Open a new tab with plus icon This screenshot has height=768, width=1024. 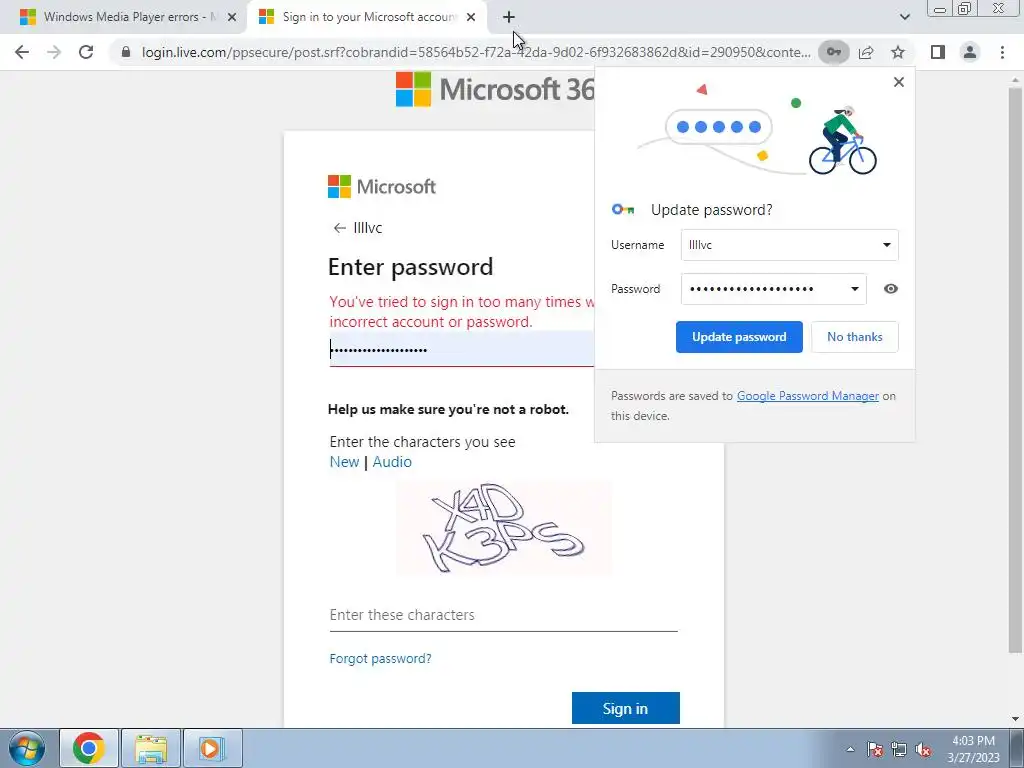(x=509, y=17)
